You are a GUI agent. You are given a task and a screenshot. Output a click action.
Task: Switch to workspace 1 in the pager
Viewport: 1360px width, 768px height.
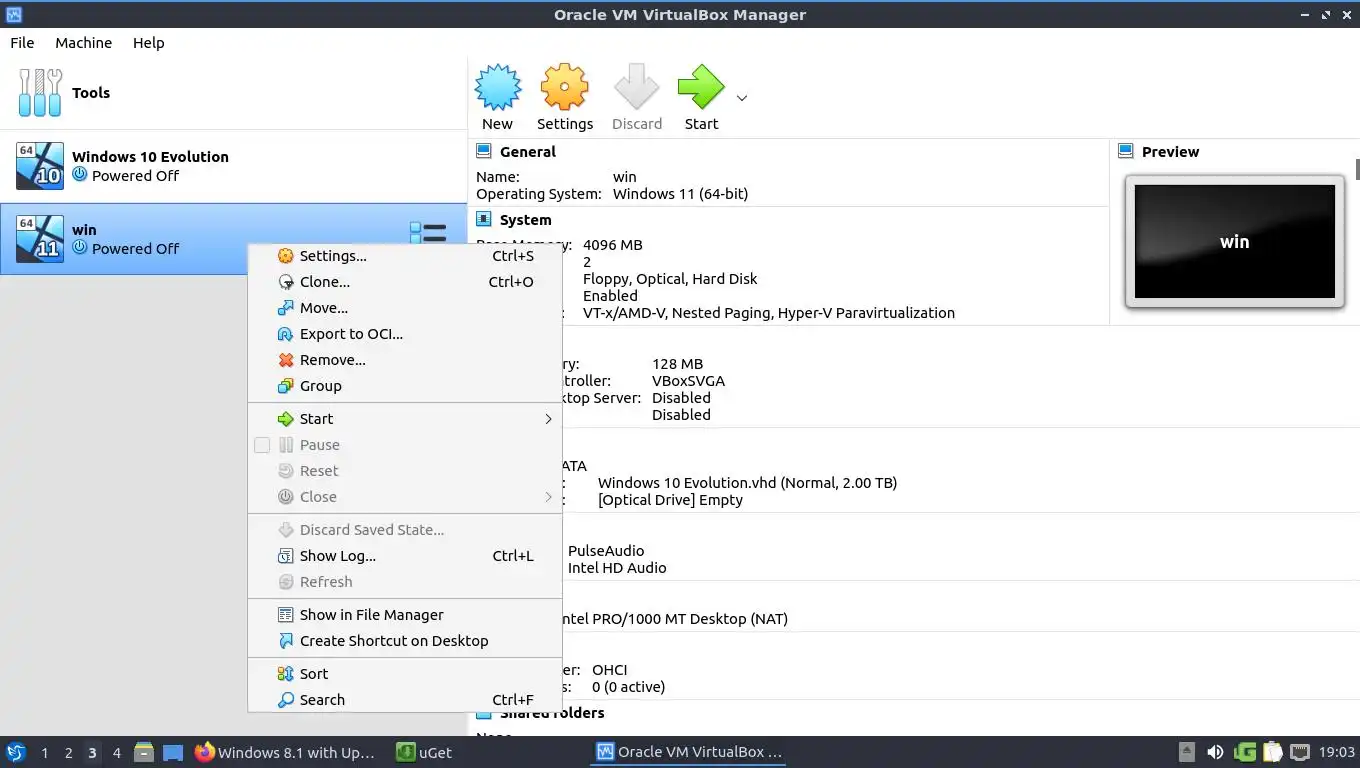coord(44,753)
